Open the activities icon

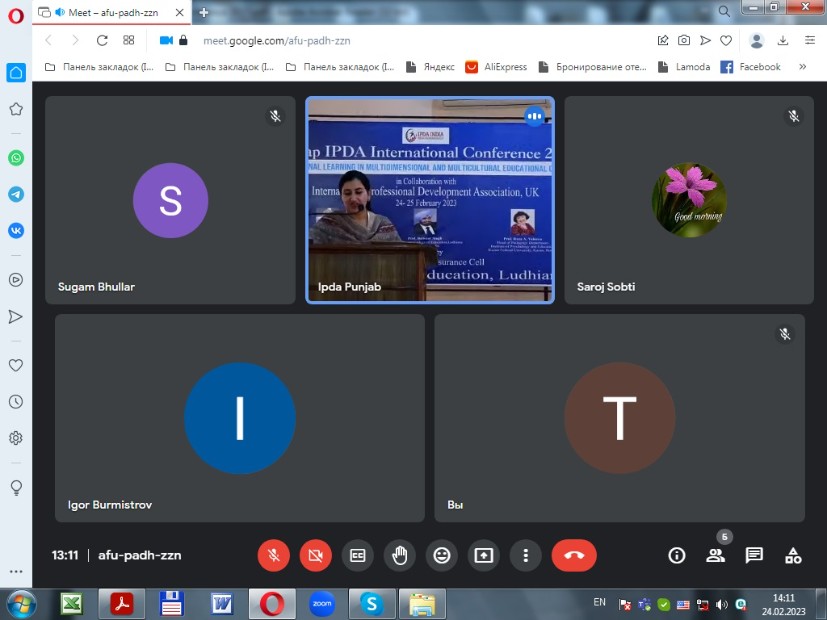point(793,555)
